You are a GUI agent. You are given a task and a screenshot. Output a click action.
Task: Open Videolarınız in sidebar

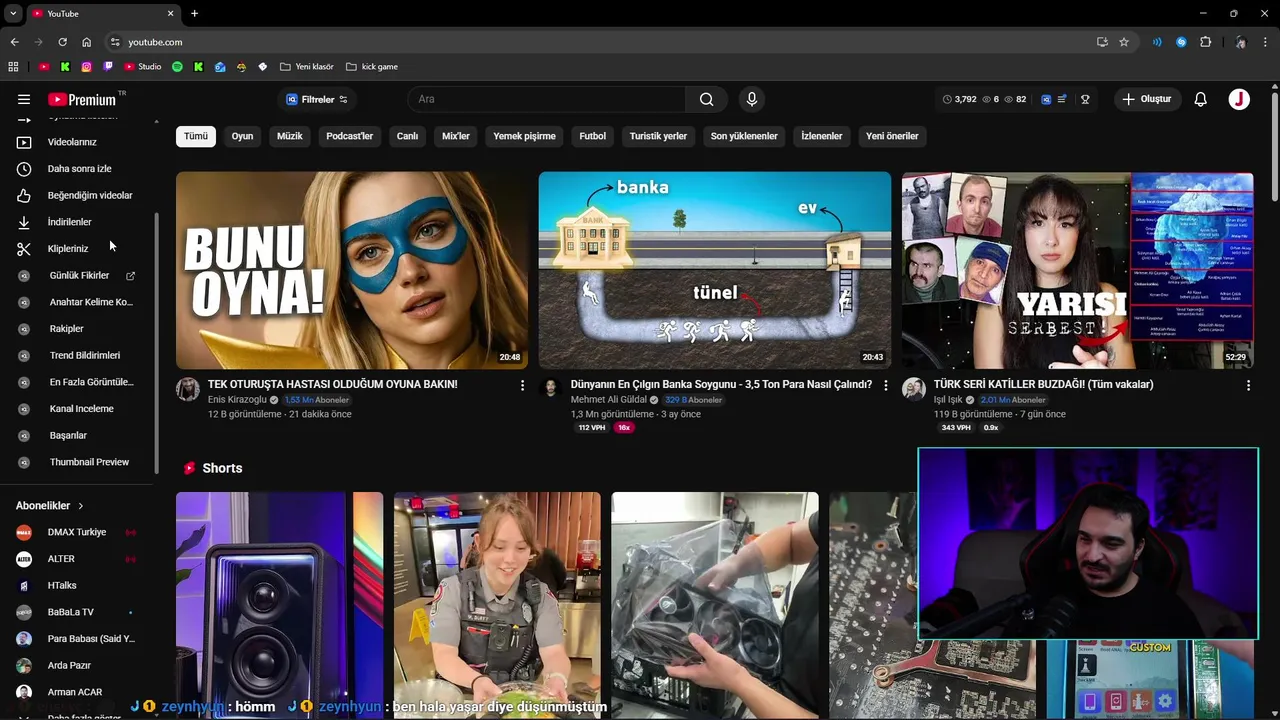(x=79, y=142)
